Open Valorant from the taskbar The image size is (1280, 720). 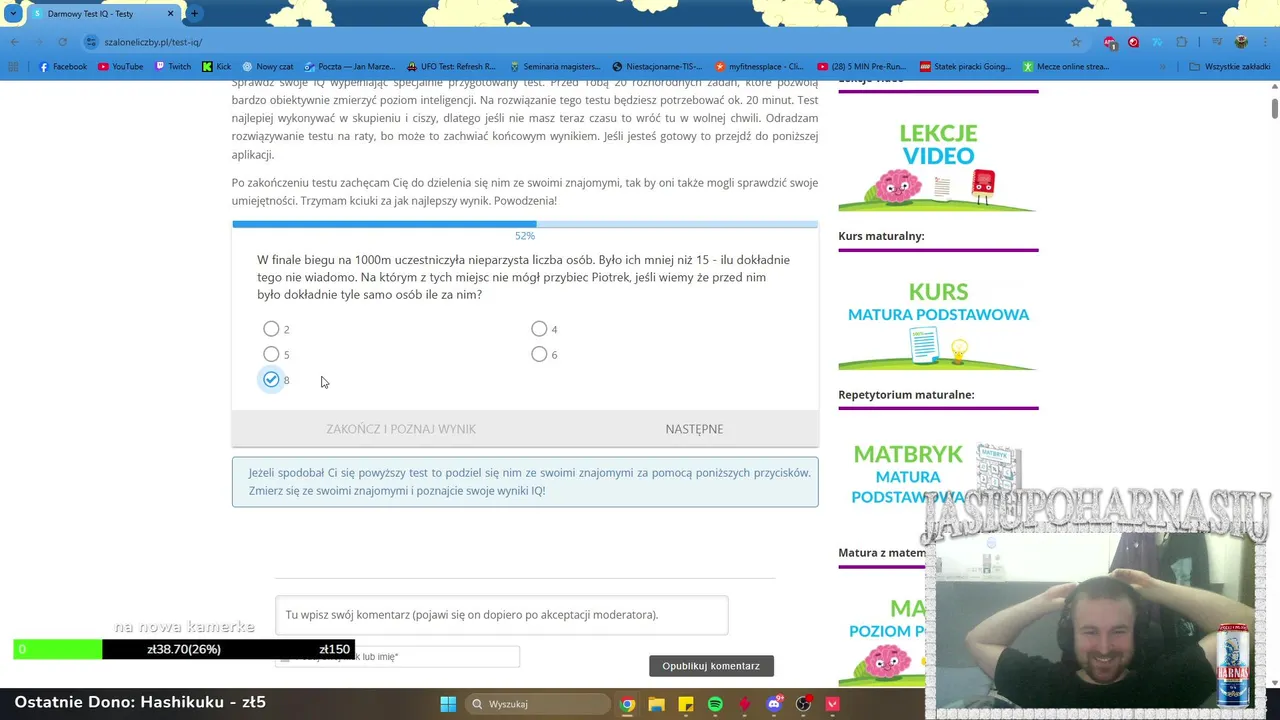(832, 704)
